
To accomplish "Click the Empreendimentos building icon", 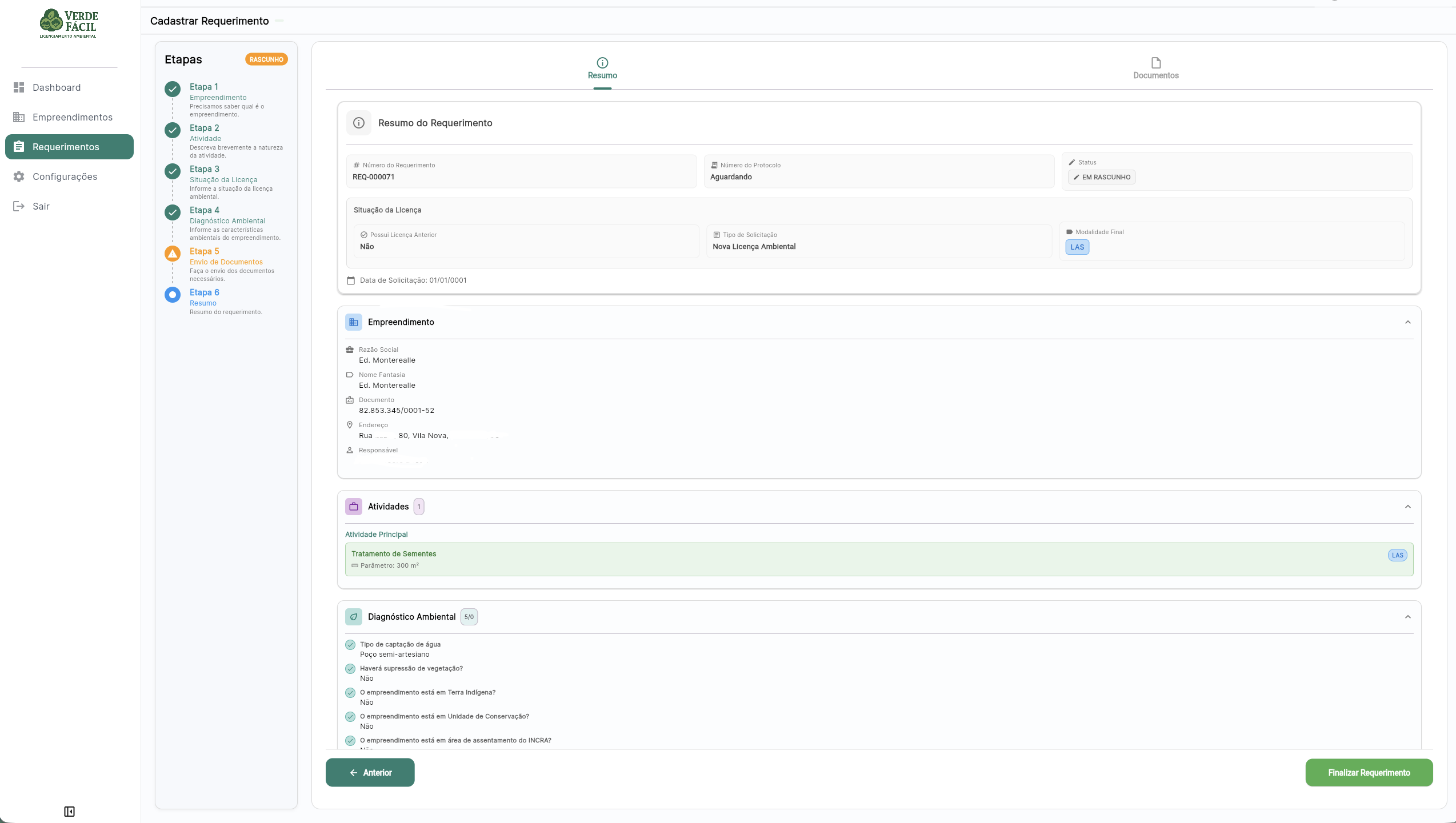I will click(x=19, y=117).
